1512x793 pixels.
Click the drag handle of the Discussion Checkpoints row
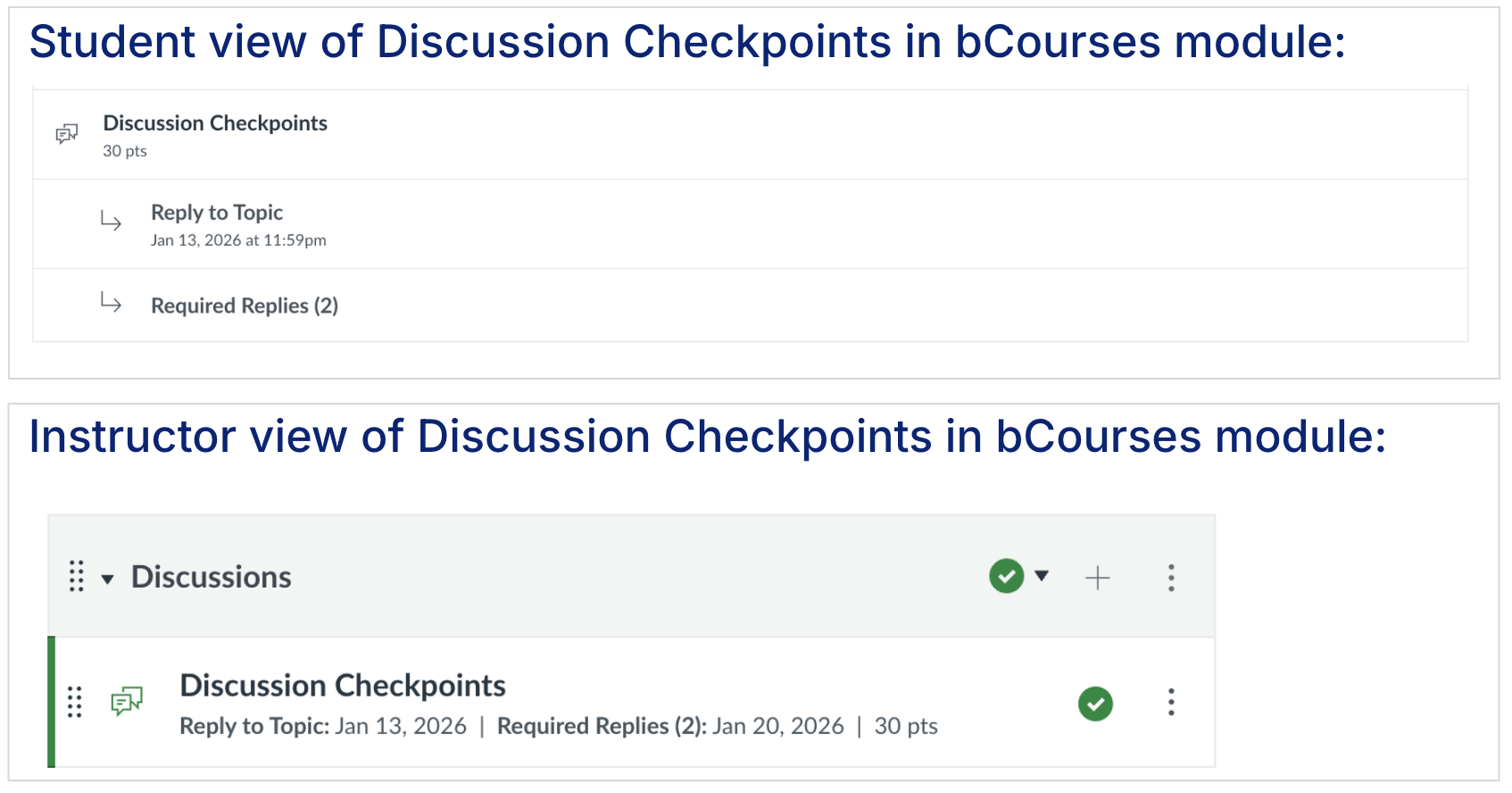click(75, 703)
